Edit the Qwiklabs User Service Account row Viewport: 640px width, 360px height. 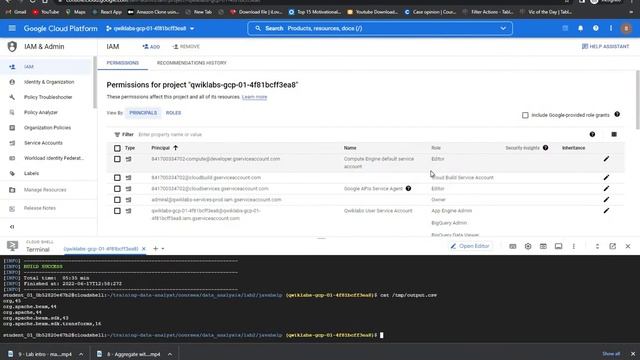[x=606, y=211]
